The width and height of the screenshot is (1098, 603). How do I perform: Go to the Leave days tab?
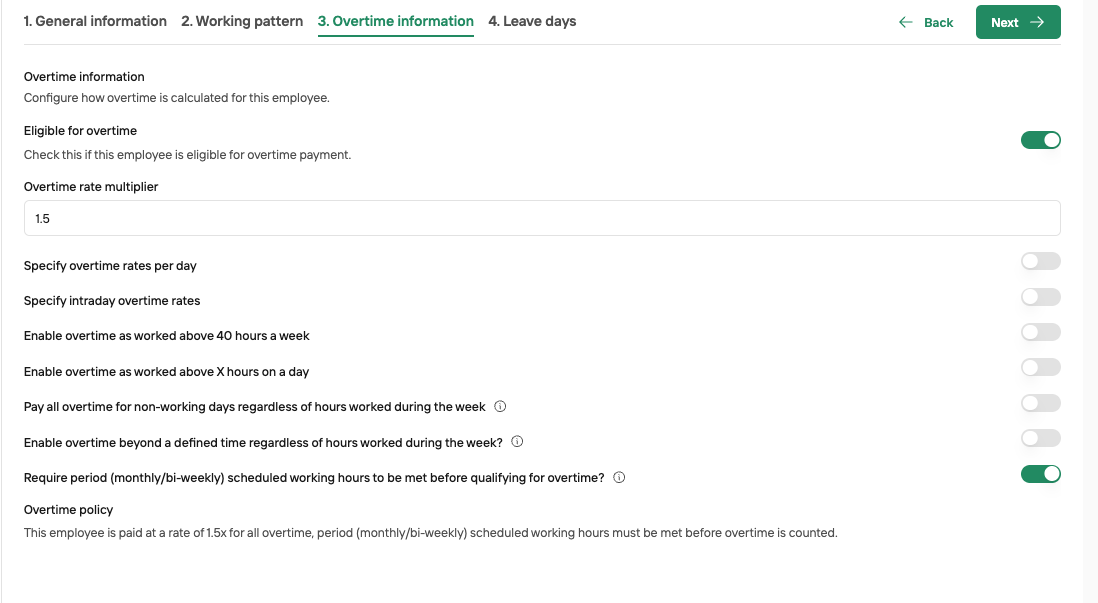click(x=532, y=22)
